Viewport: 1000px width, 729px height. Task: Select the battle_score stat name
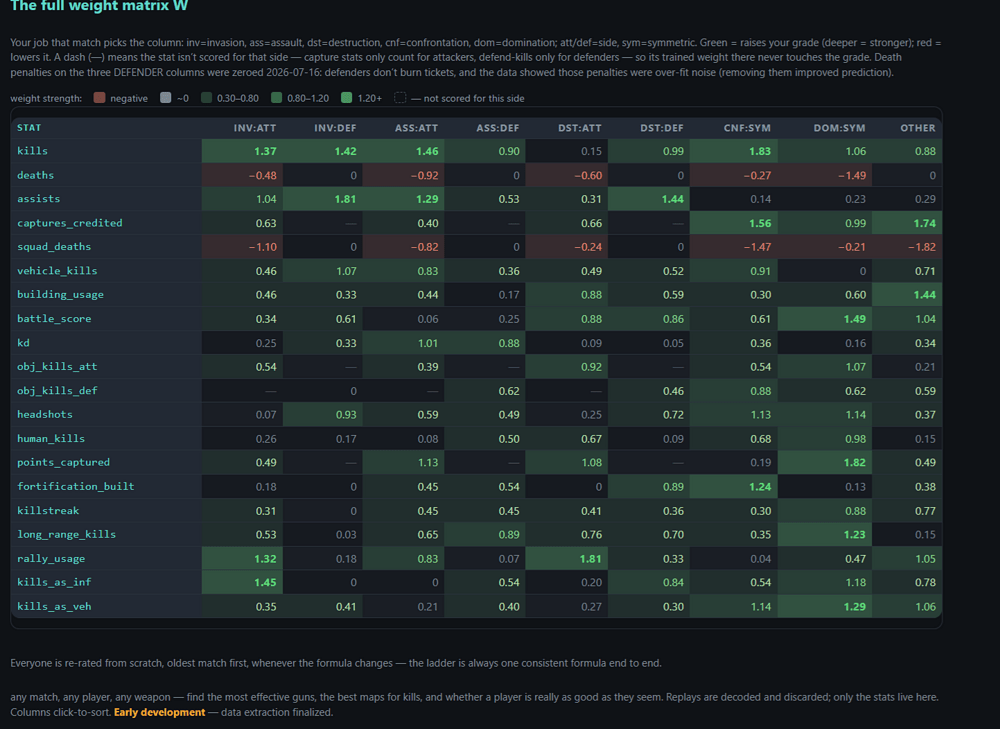pos(54,318)
